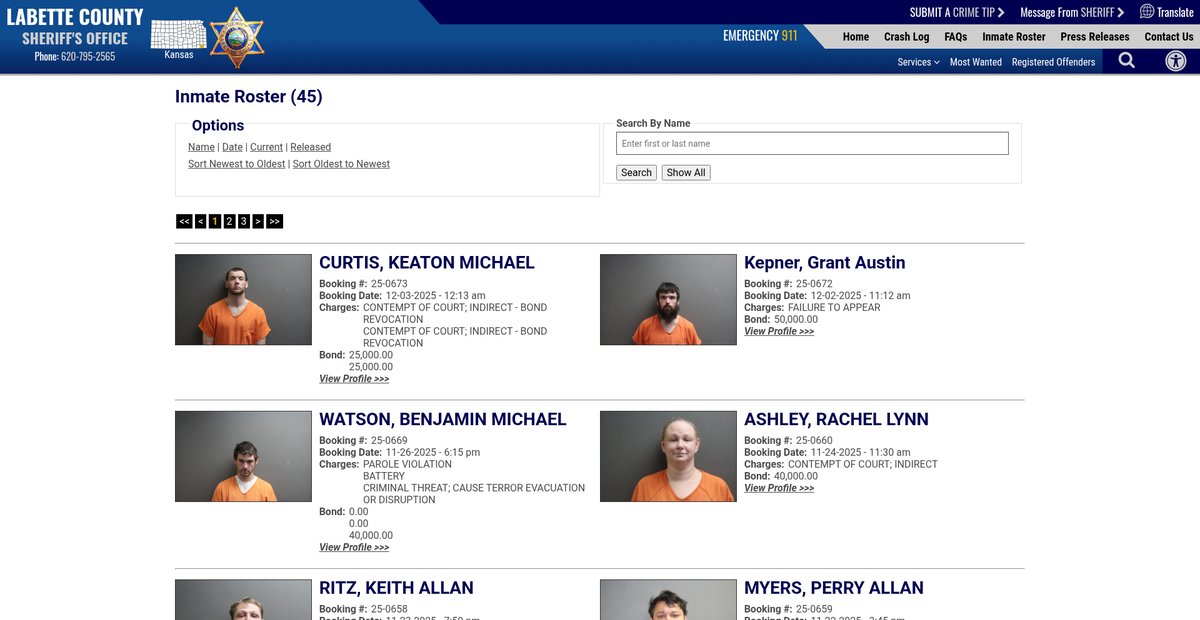
Task: Click the Emergency 911 label
Action: click(760, 36)
